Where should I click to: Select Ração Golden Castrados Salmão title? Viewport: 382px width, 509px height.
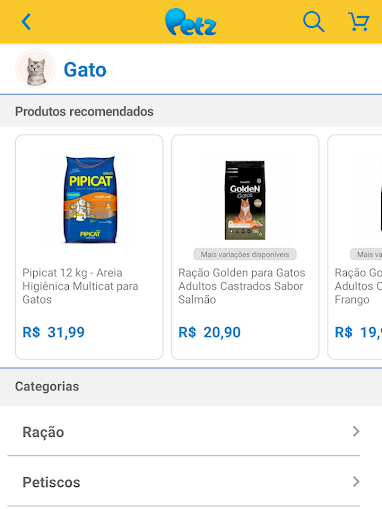click(242, 286)
